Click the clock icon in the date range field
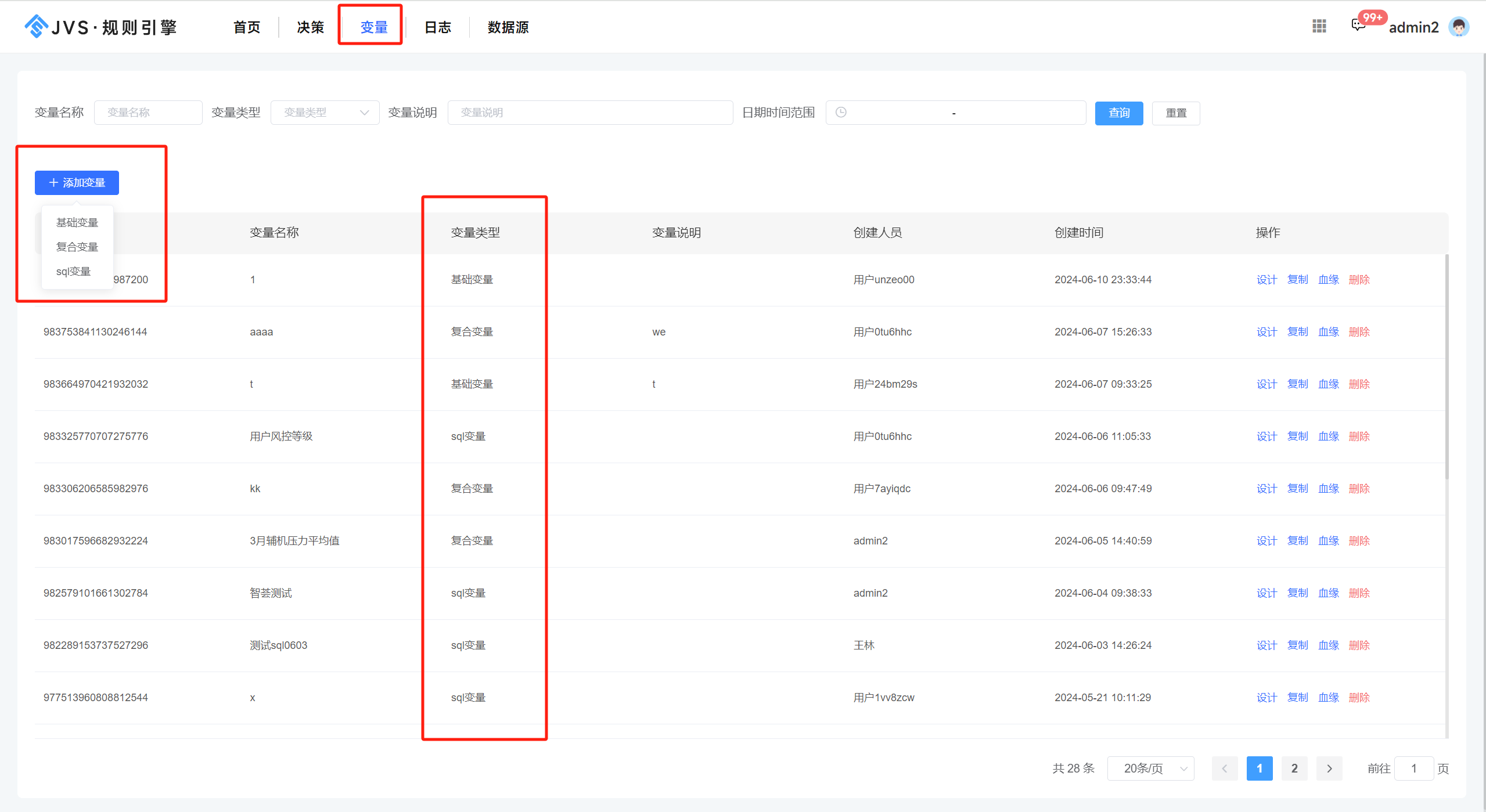Image resolution: width=1486 pixels, height=812 pixels. [840, 112]
